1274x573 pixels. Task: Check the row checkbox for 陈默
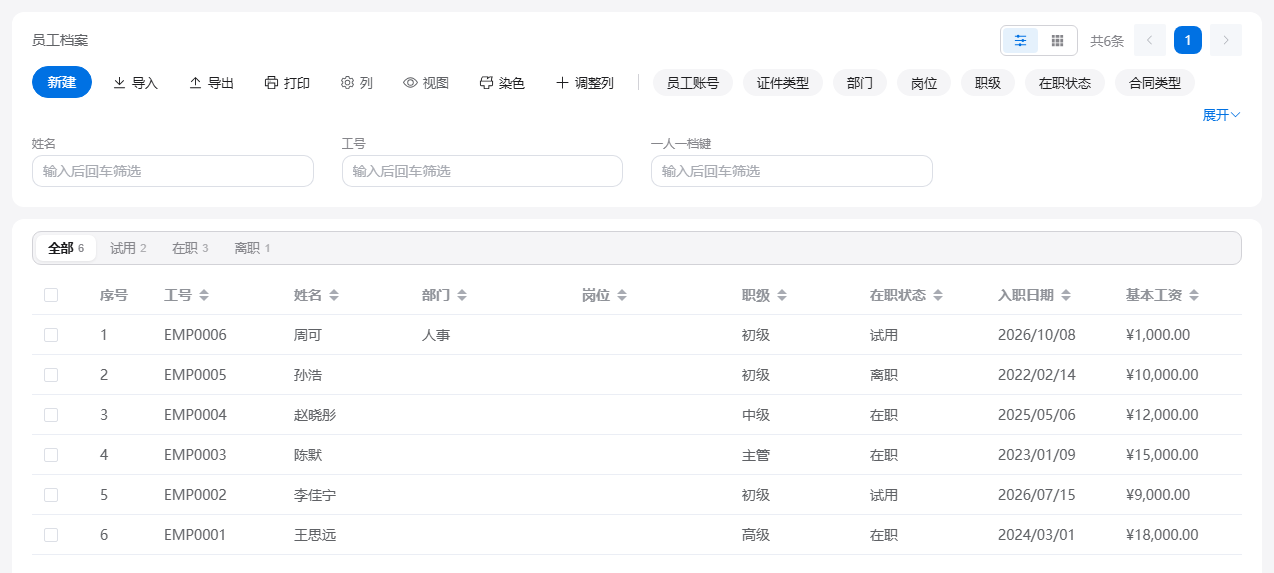pos(51,455)
